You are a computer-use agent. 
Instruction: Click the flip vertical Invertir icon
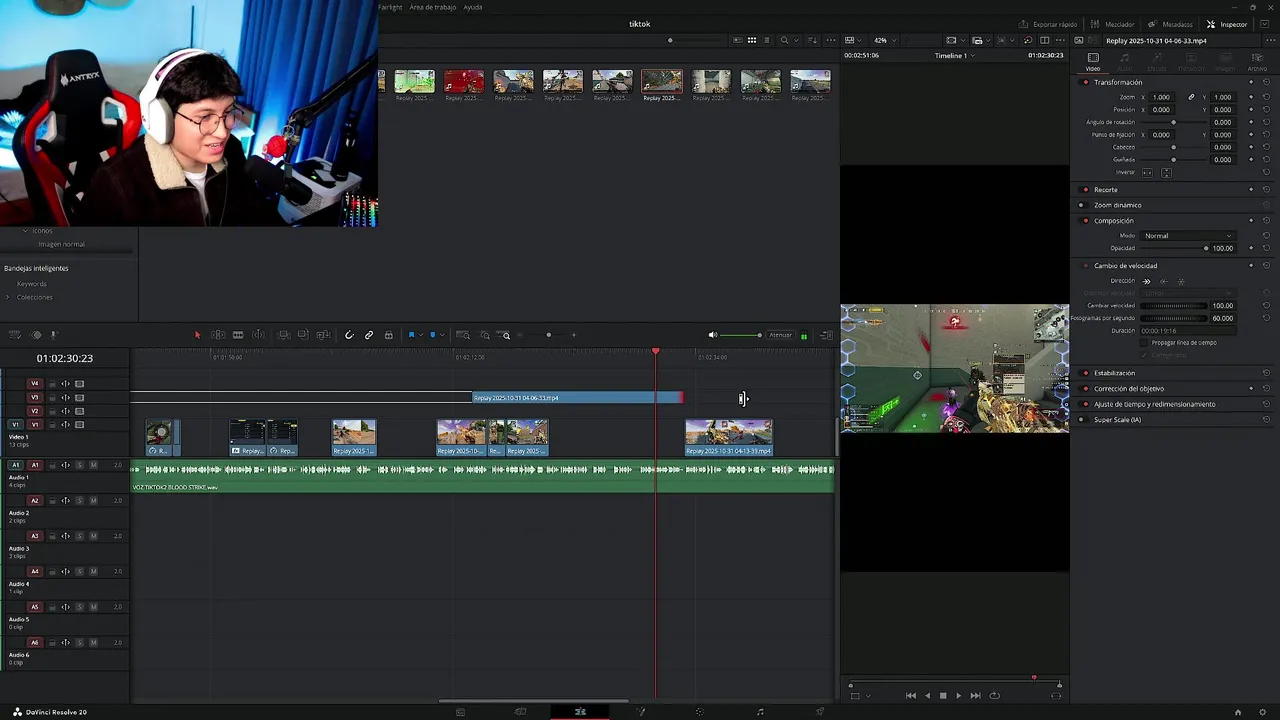pos(1166,172)
